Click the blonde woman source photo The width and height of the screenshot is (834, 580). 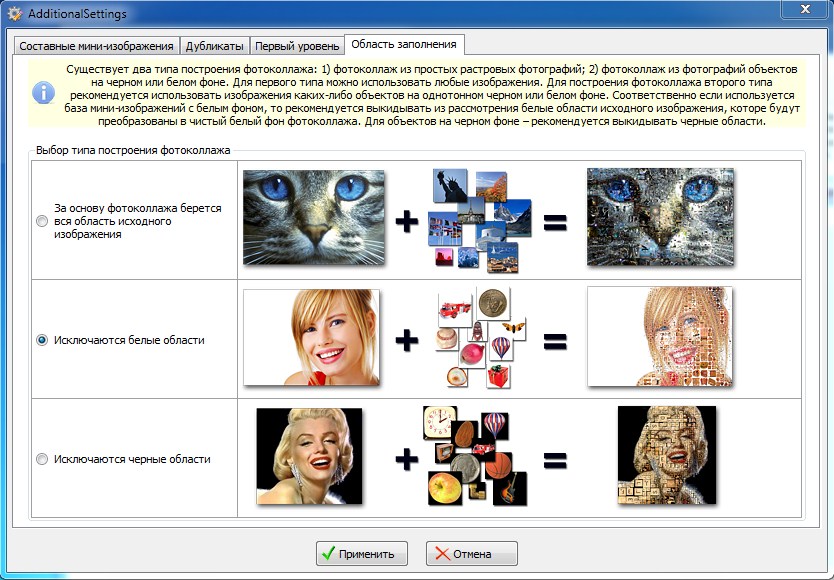311,337
